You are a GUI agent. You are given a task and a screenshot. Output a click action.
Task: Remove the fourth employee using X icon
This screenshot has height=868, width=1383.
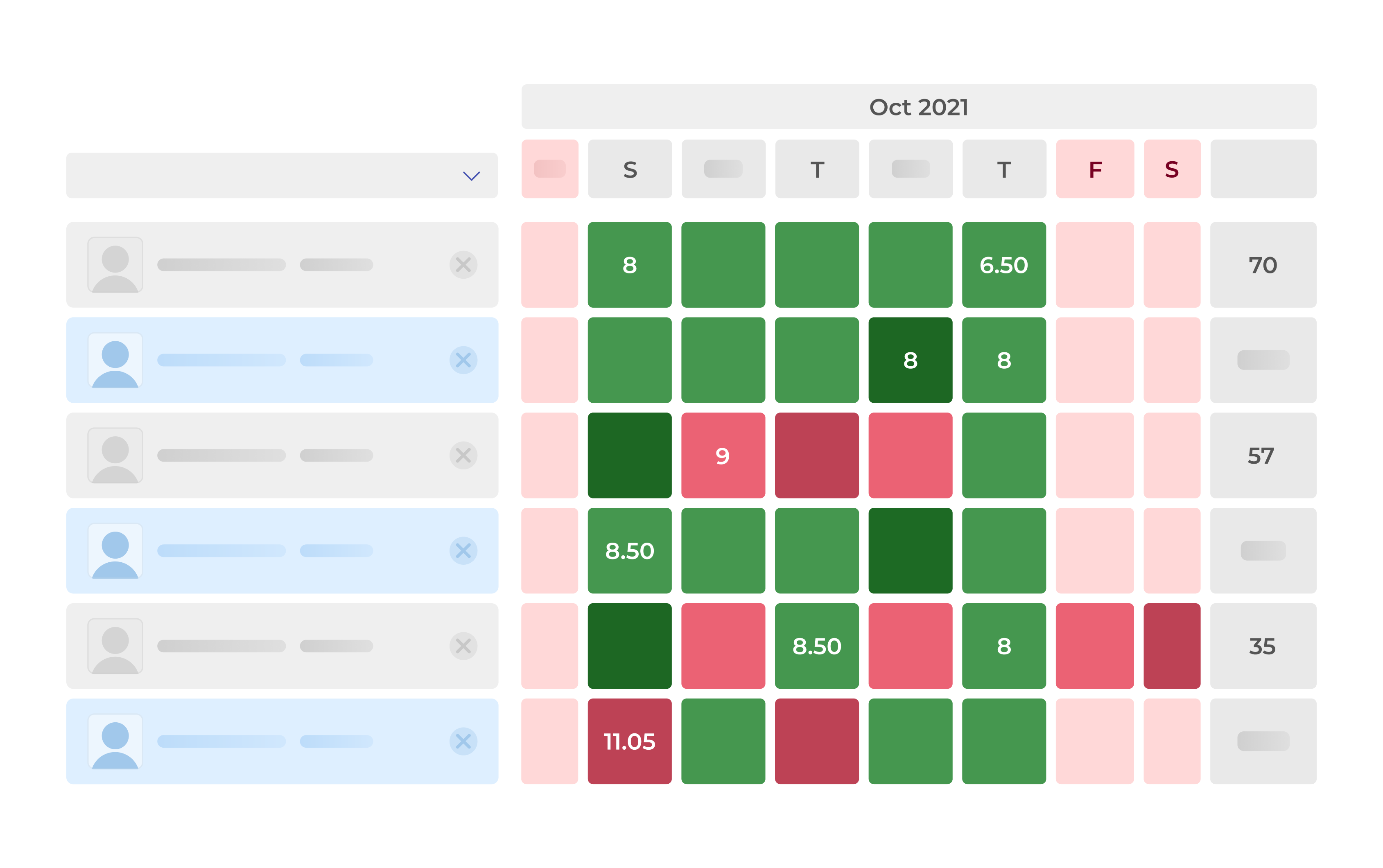click(463, 550)
